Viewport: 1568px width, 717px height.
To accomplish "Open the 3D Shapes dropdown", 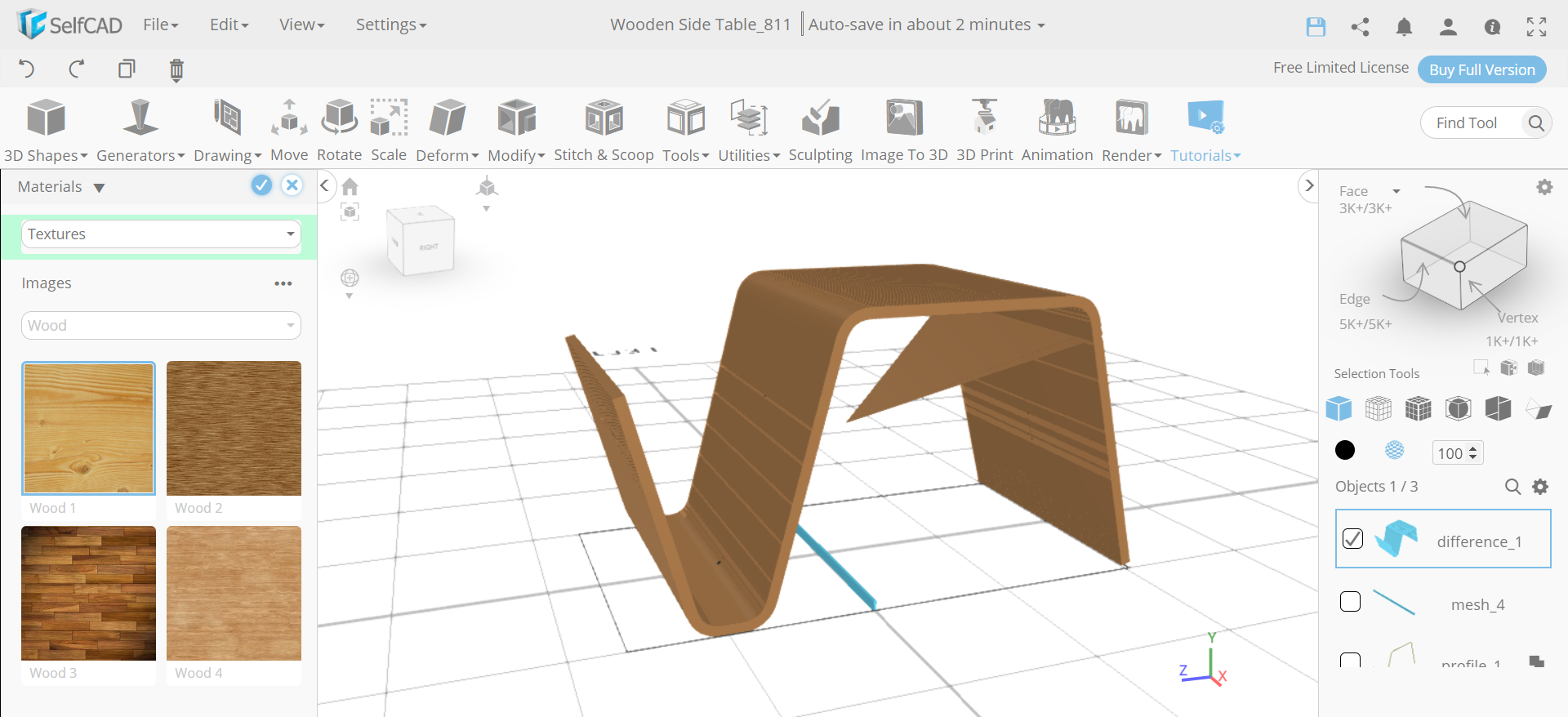I will 46,131.
